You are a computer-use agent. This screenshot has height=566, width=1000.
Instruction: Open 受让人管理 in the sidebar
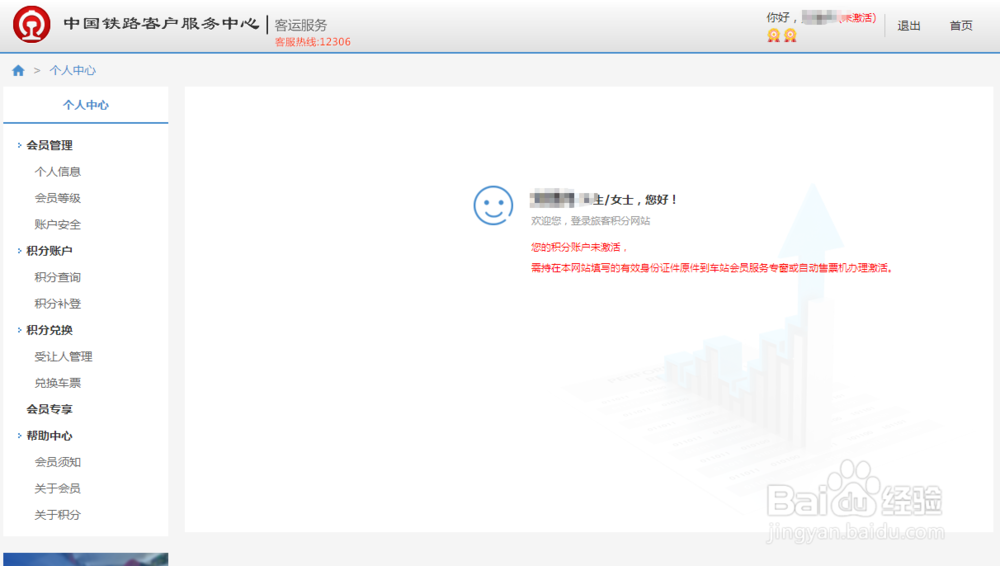click(63, 357)
